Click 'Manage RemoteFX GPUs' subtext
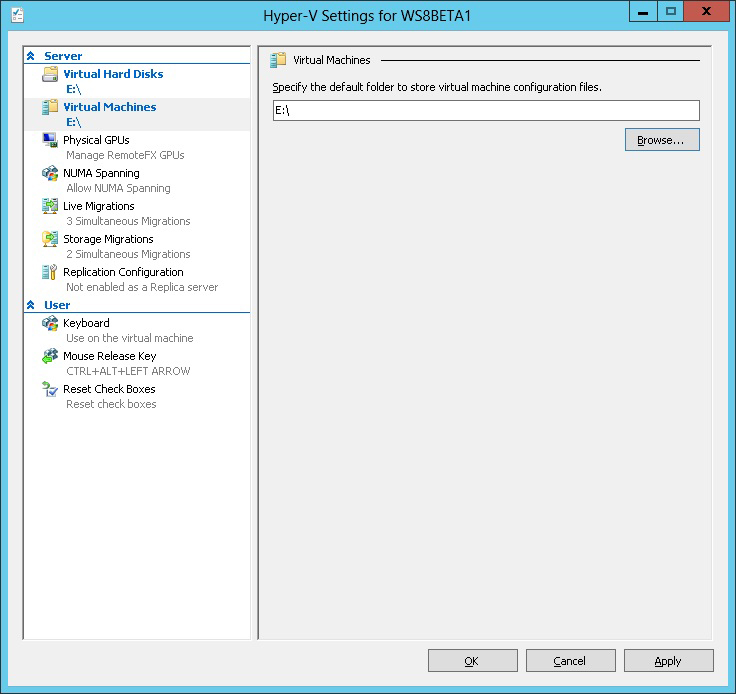 125,155
